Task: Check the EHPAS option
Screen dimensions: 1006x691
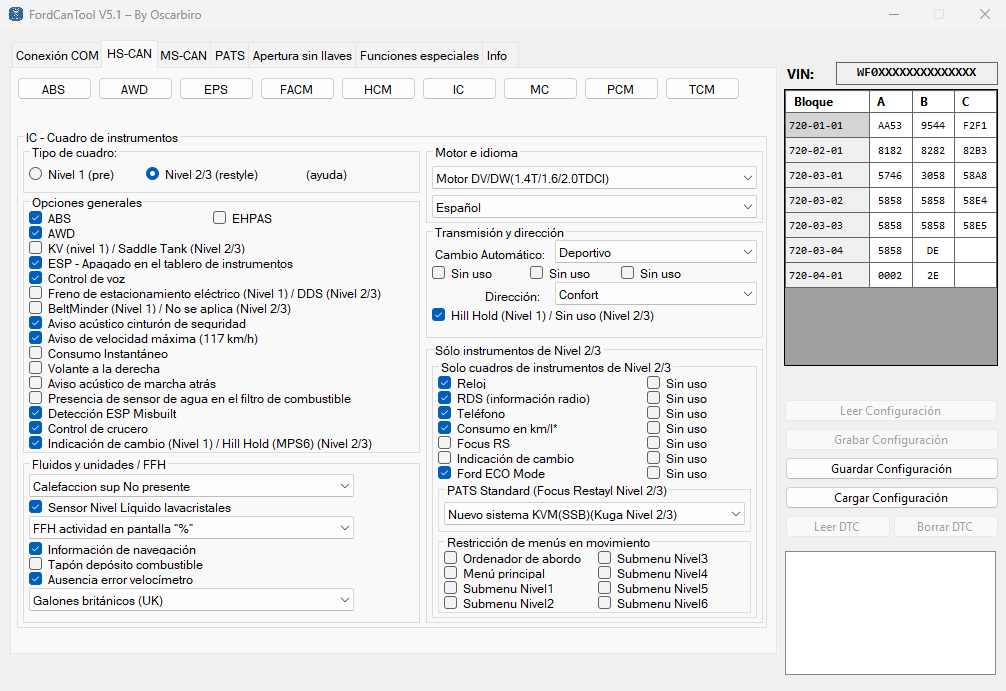Action: click(x=217, y=217)
